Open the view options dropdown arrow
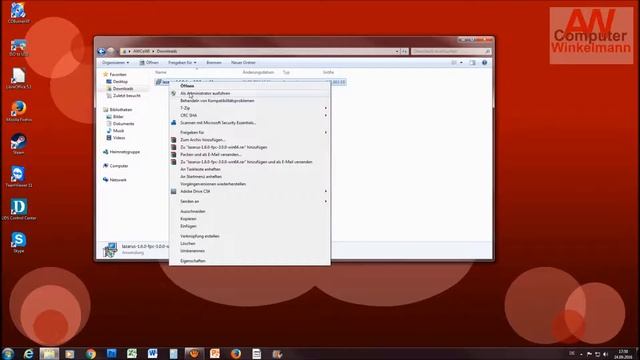The width and height of the screenshot is (640, 360). 461,62
